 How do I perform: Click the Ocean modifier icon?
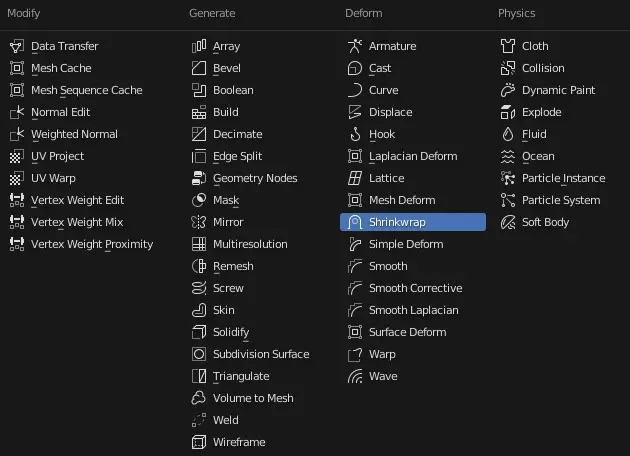pyautogui.click(x=508, y=156)
